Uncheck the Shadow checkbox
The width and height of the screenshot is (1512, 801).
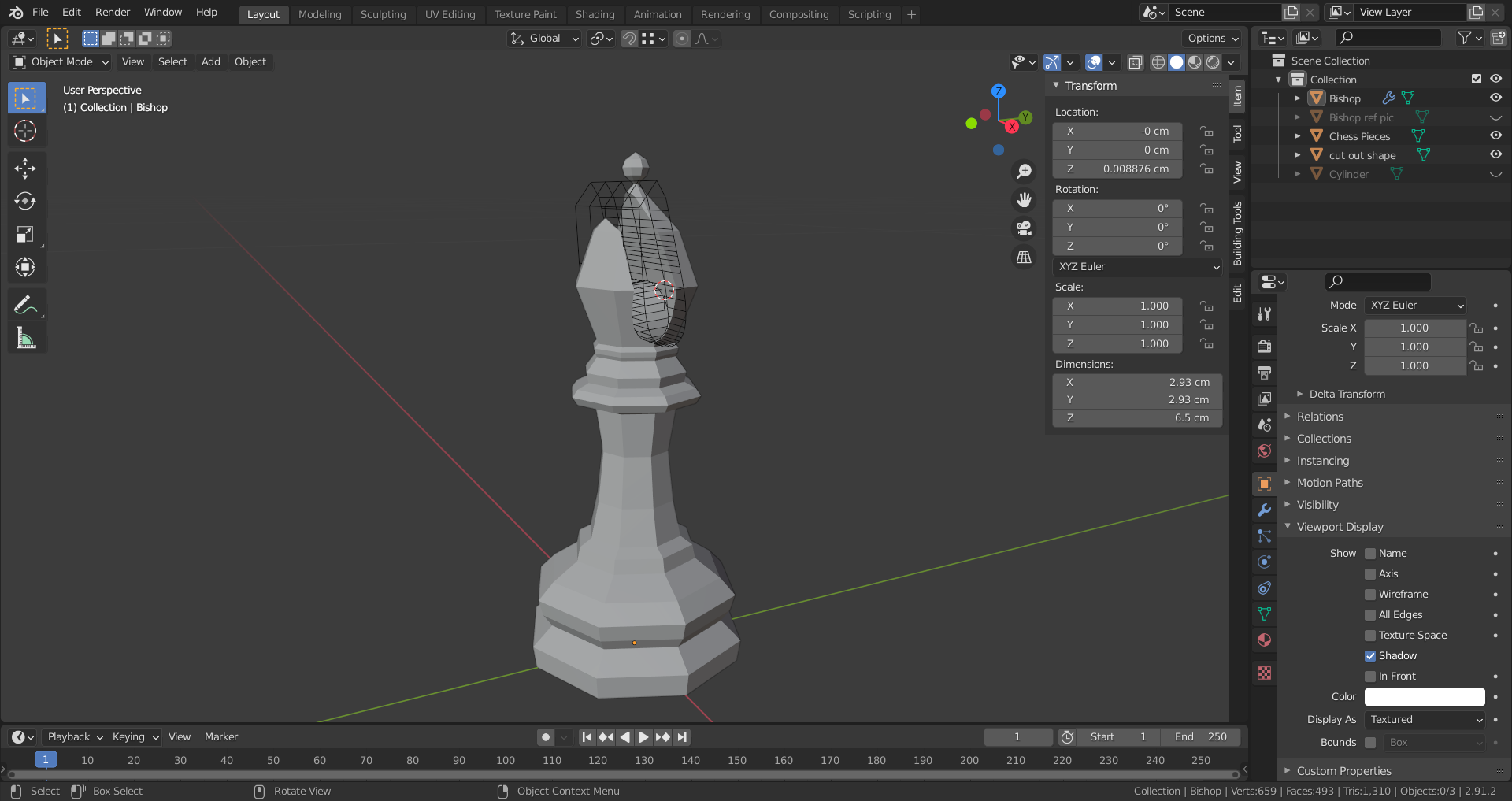point(1370,656)
